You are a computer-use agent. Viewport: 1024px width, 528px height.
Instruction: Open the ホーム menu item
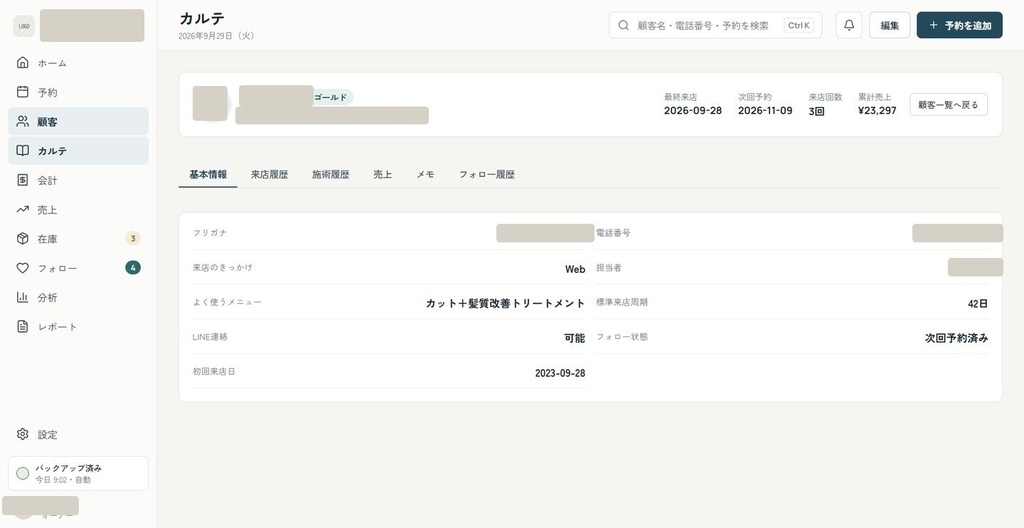[x=78, y=63]
